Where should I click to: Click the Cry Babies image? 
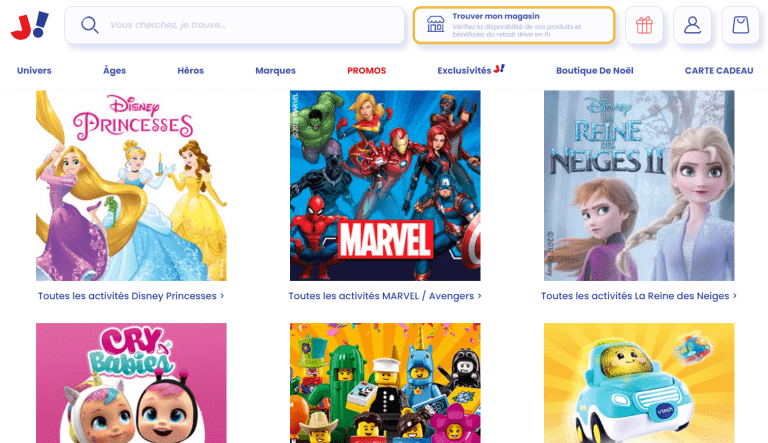click(131, 383)
